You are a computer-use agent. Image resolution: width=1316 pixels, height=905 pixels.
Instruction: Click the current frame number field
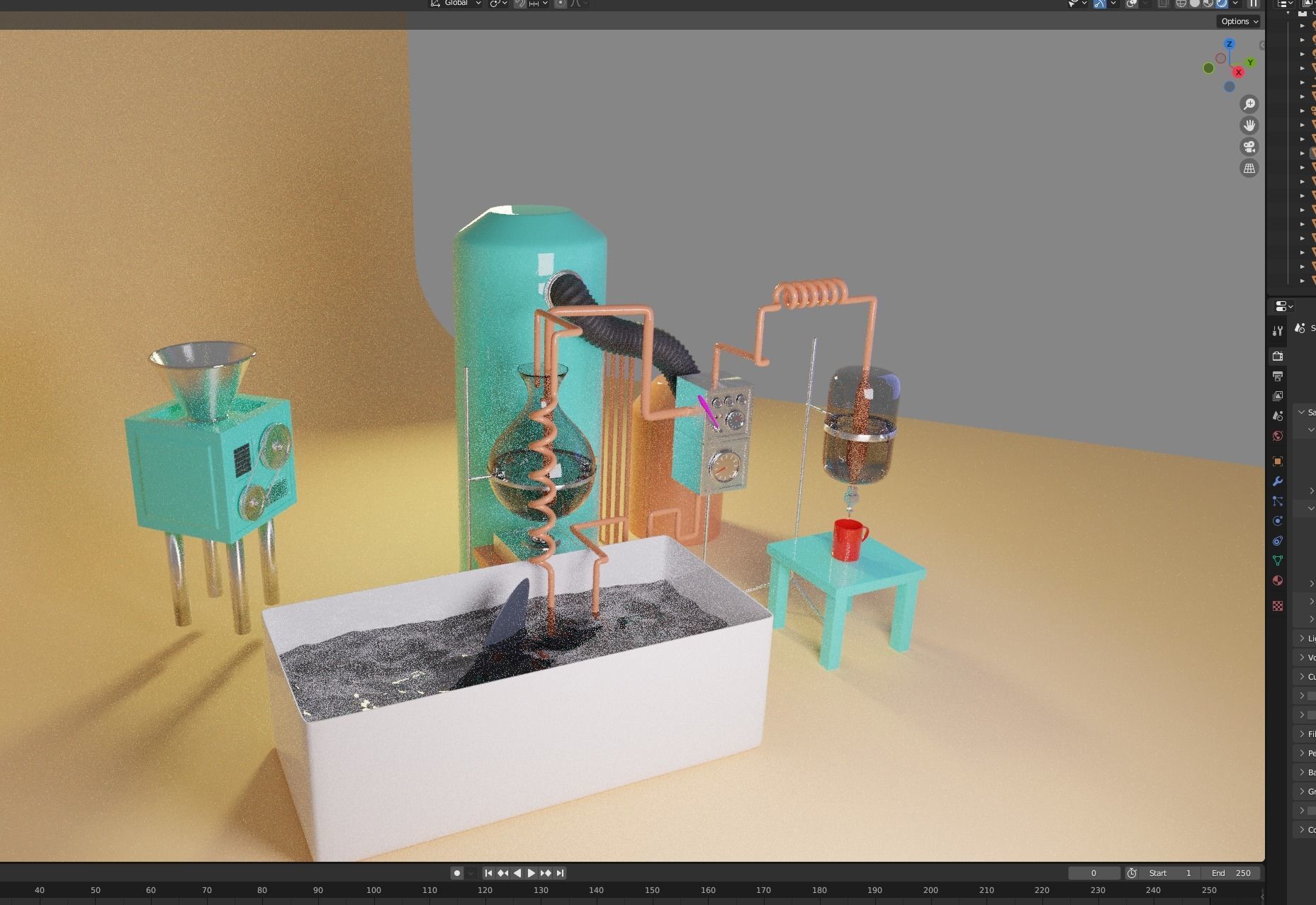tap(1094, 872)
